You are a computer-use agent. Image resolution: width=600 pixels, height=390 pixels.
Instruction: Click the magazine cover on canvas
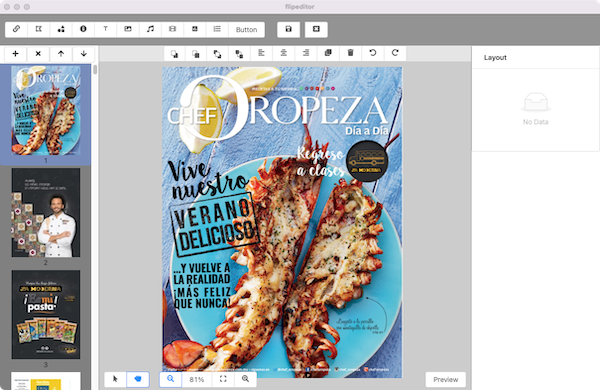[x=282, y=222]
